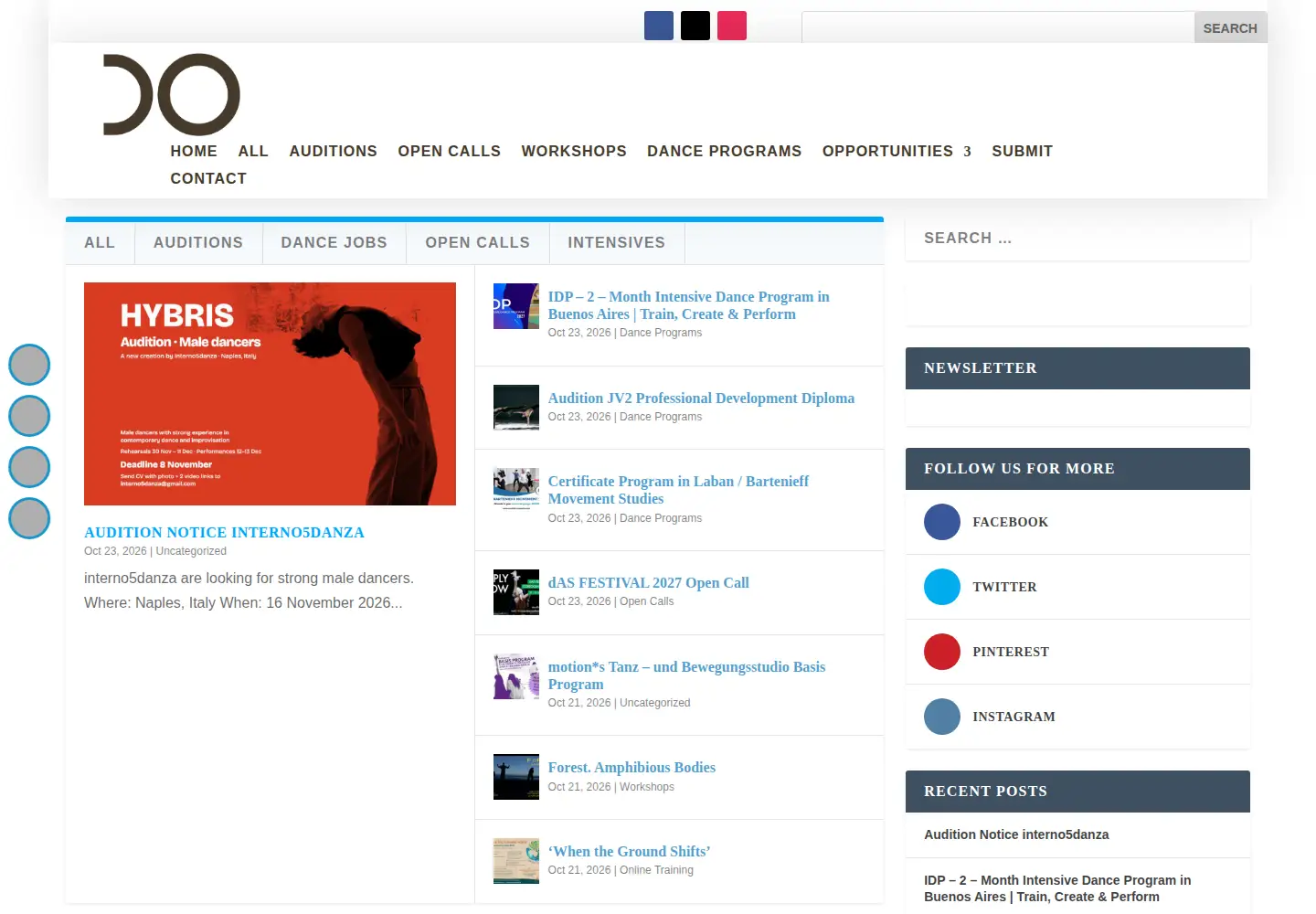Click the fourth grey floating share circle
The height and width of the screenshot is (914, 1316).
(x=29, y=518)
